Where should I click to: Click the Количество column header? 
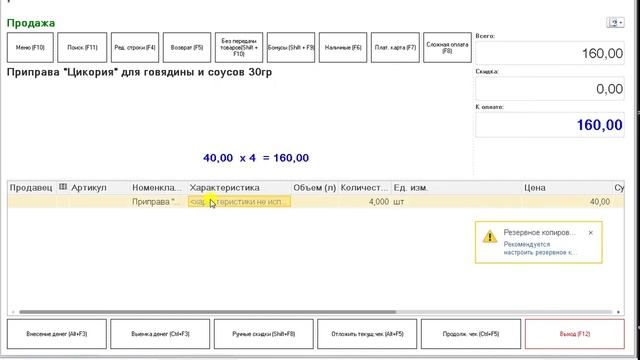(364, 188)
